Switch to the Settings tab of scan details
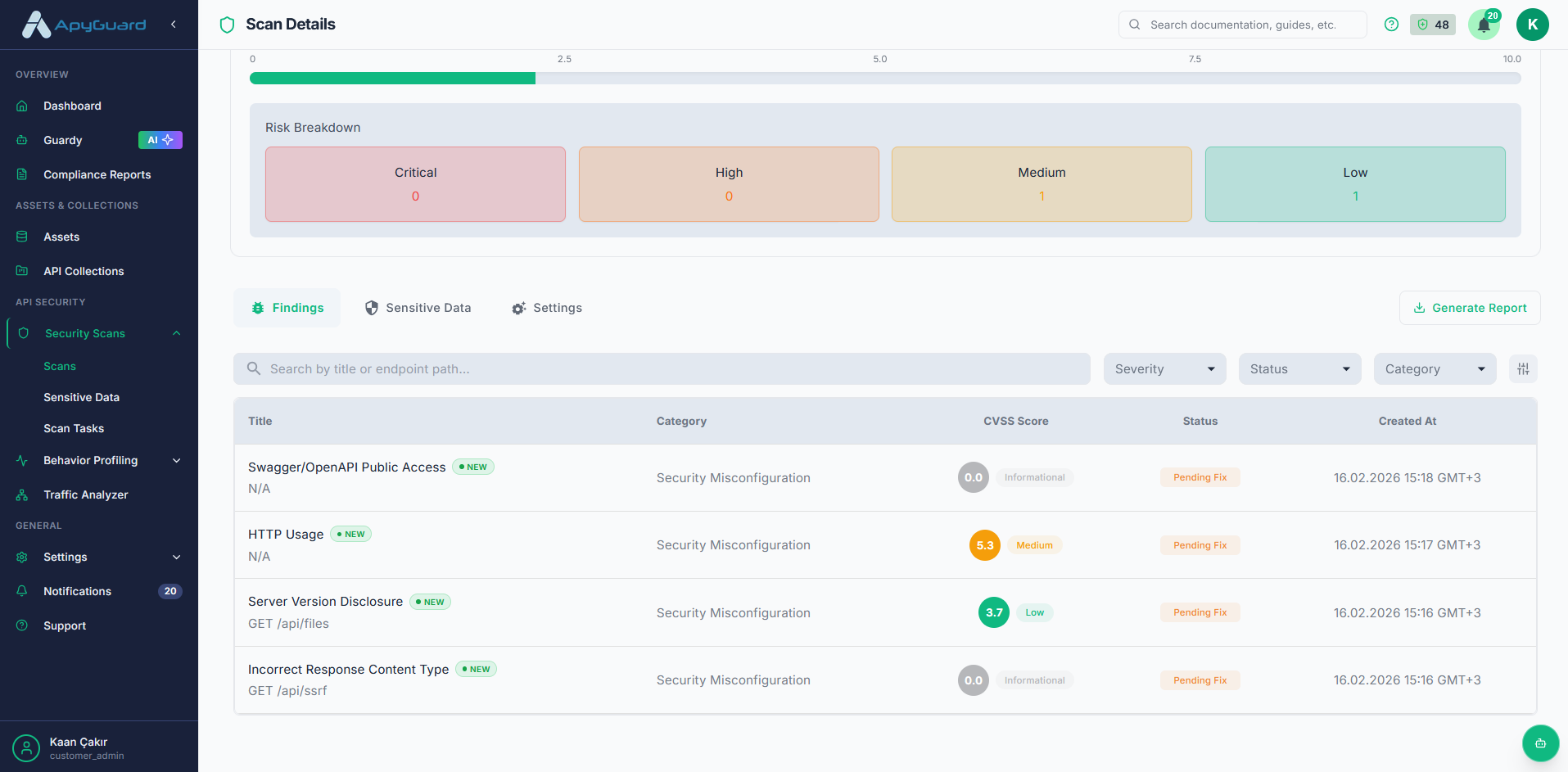The height and width of the screenshot is (772, 1568). (546, 307)
